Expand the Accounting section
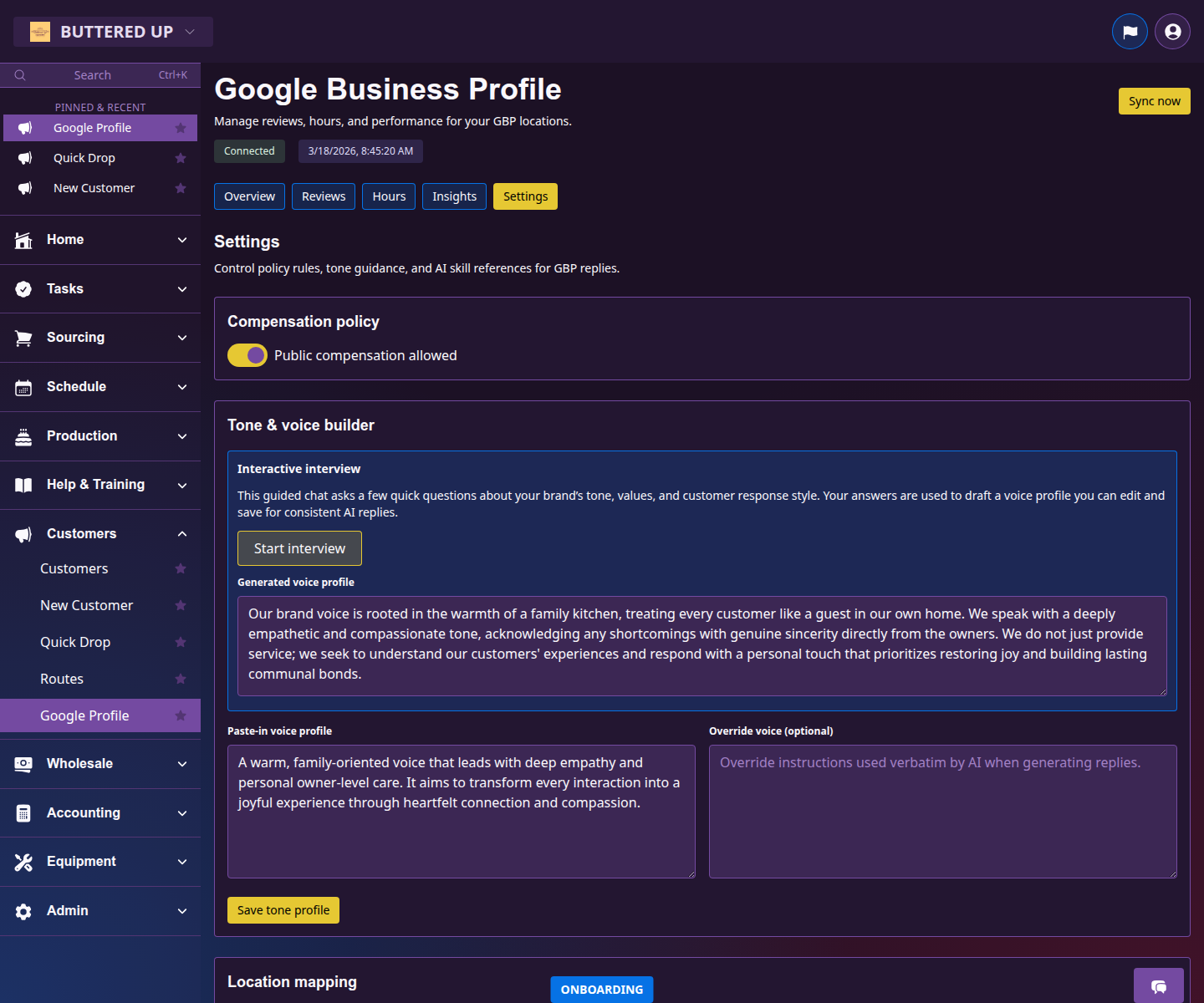The width and height of the screenshot is (1204, 1003). (x=182, y=812)
